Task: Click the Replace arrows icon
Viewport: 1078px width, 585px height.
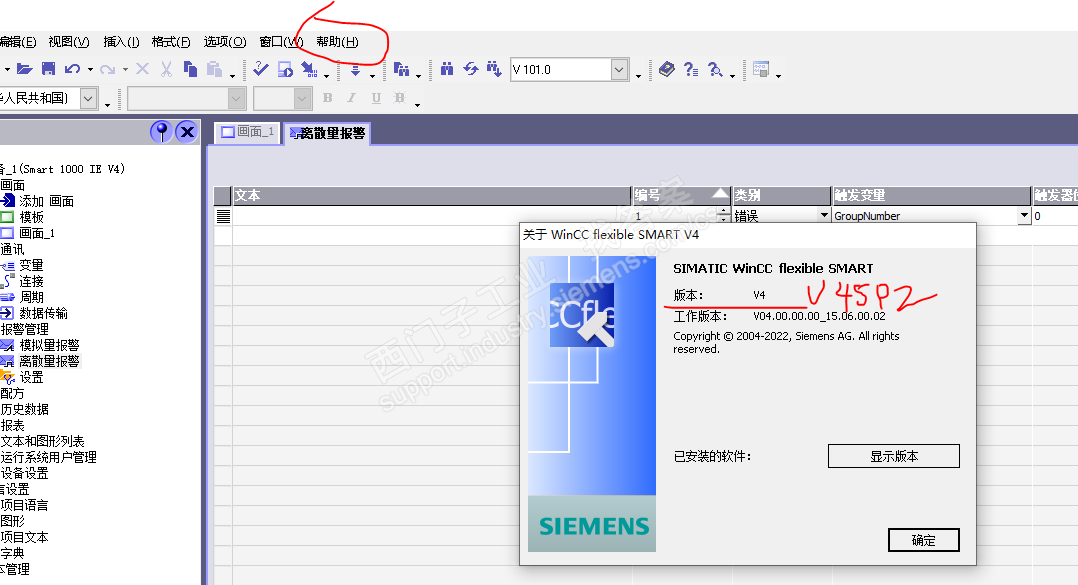Action: [x=471, y=69]
